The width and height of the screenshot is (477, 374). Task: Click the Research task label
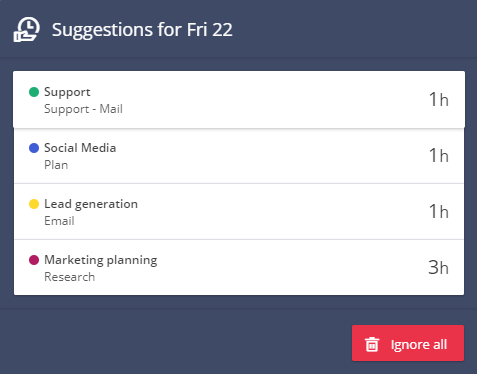[x=70, y=277]
